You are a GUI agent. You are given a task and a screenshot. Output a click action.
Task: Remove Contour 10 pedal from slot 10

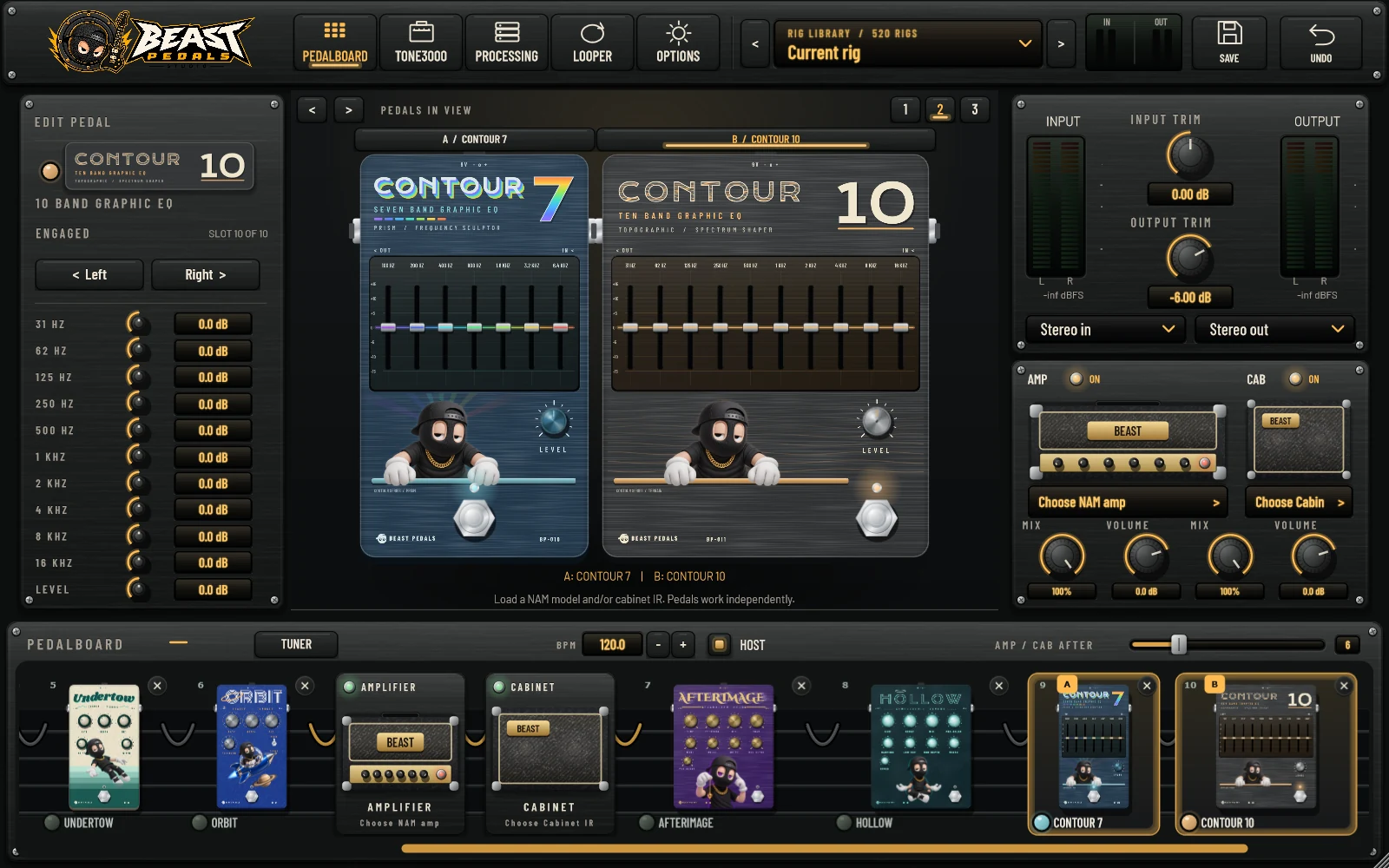[1344, 686]
